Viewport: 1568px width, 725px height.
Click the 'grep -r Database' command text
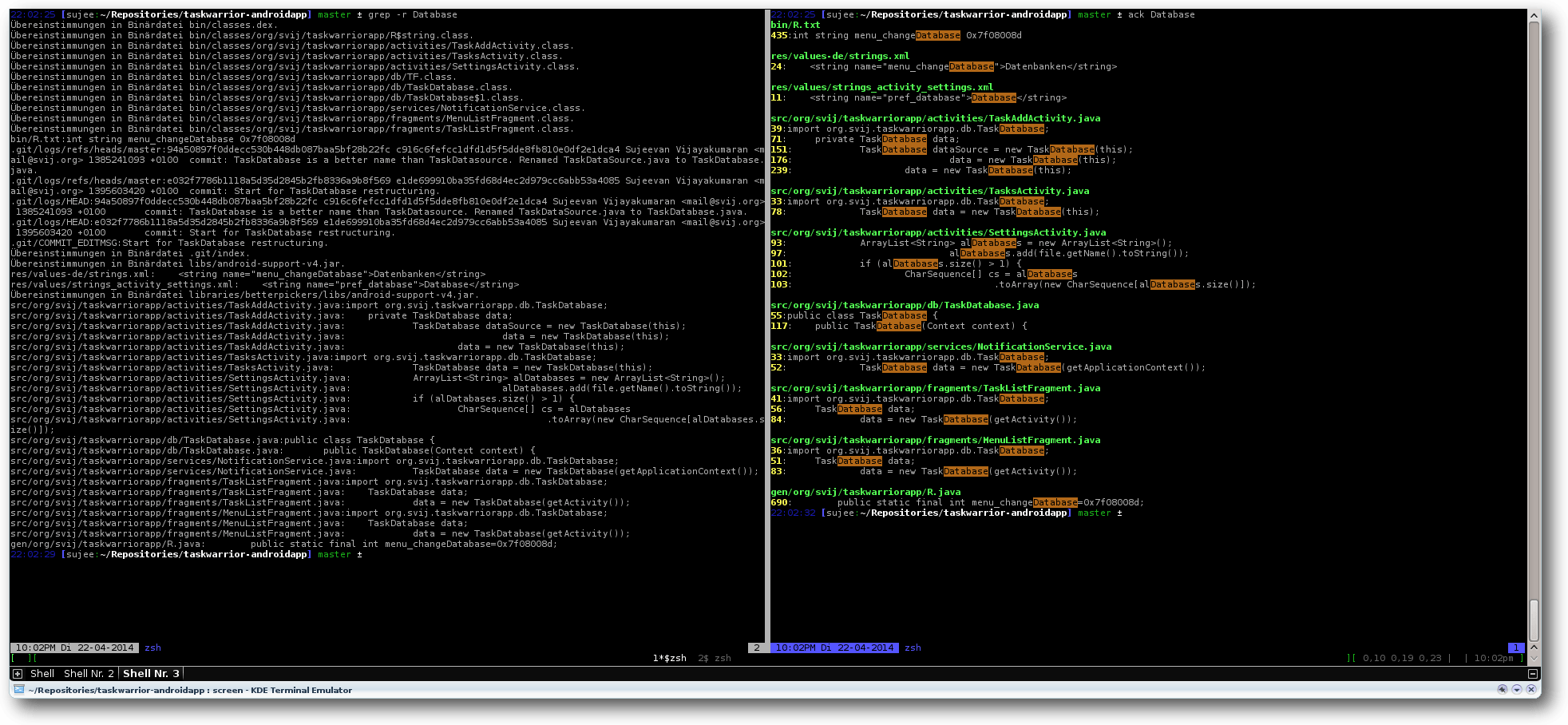click(412, 14)
